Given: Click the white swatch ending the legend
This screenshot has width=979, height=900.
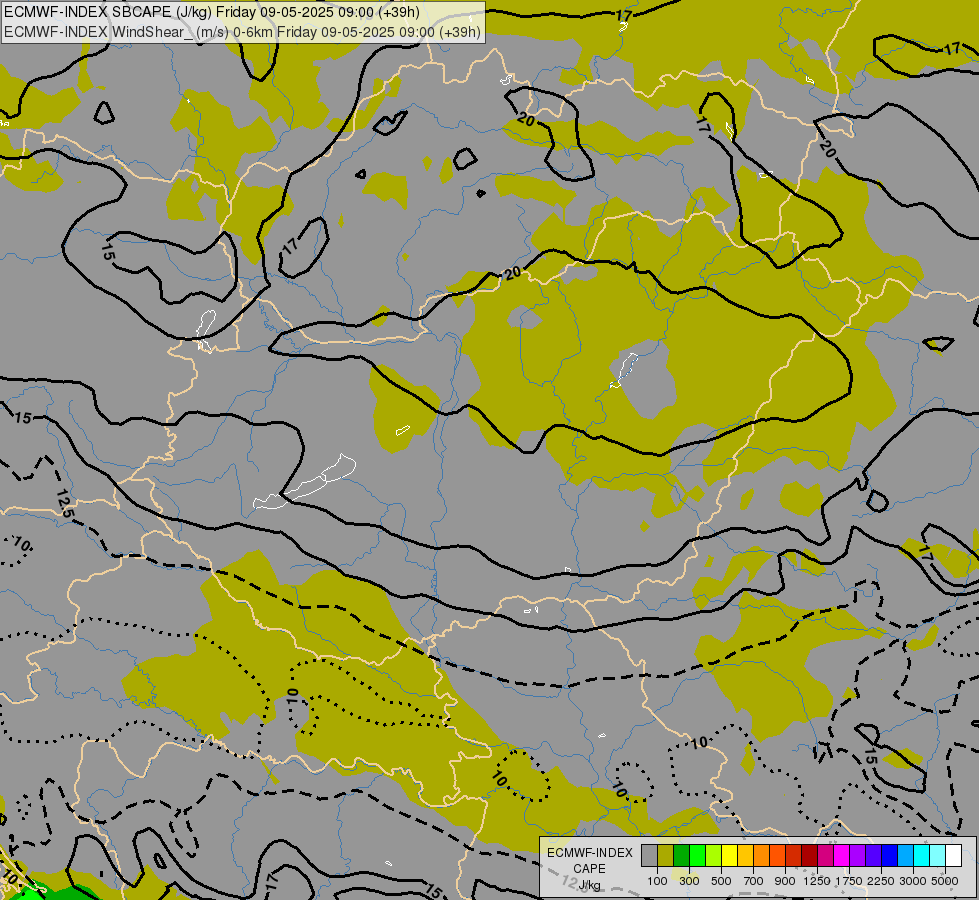Looking at the screenshot, I should pyautogui.click(x=954, y=855).
